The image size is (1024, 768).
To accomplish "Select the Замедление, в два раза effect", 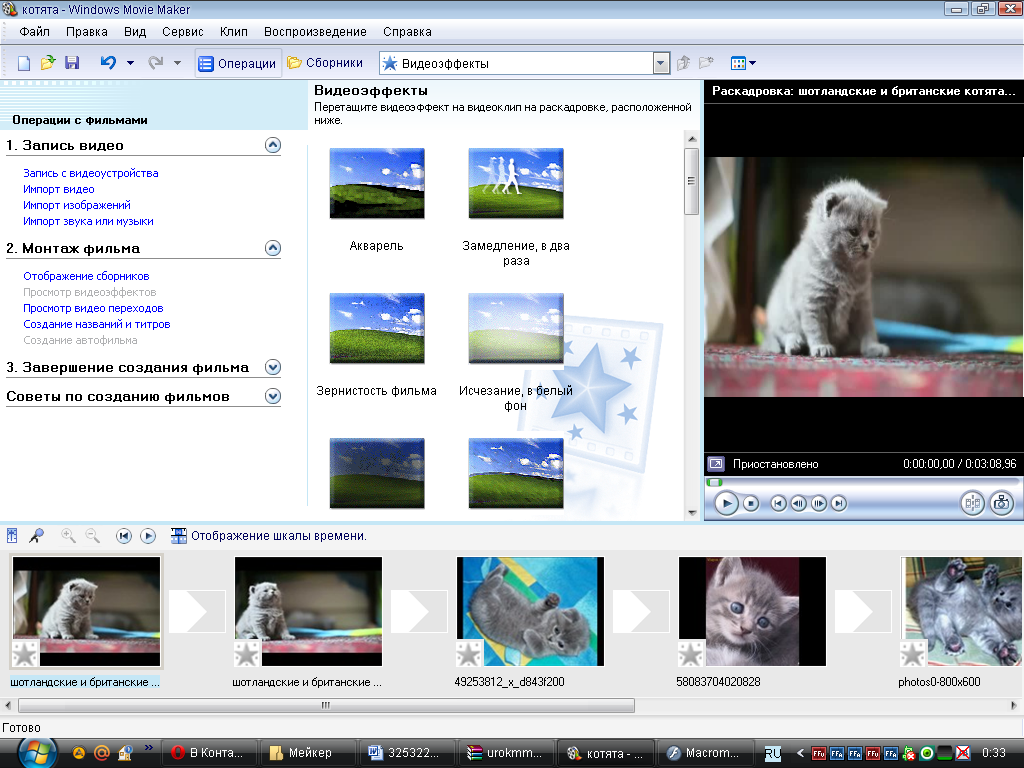I will [x=516, y=184].
